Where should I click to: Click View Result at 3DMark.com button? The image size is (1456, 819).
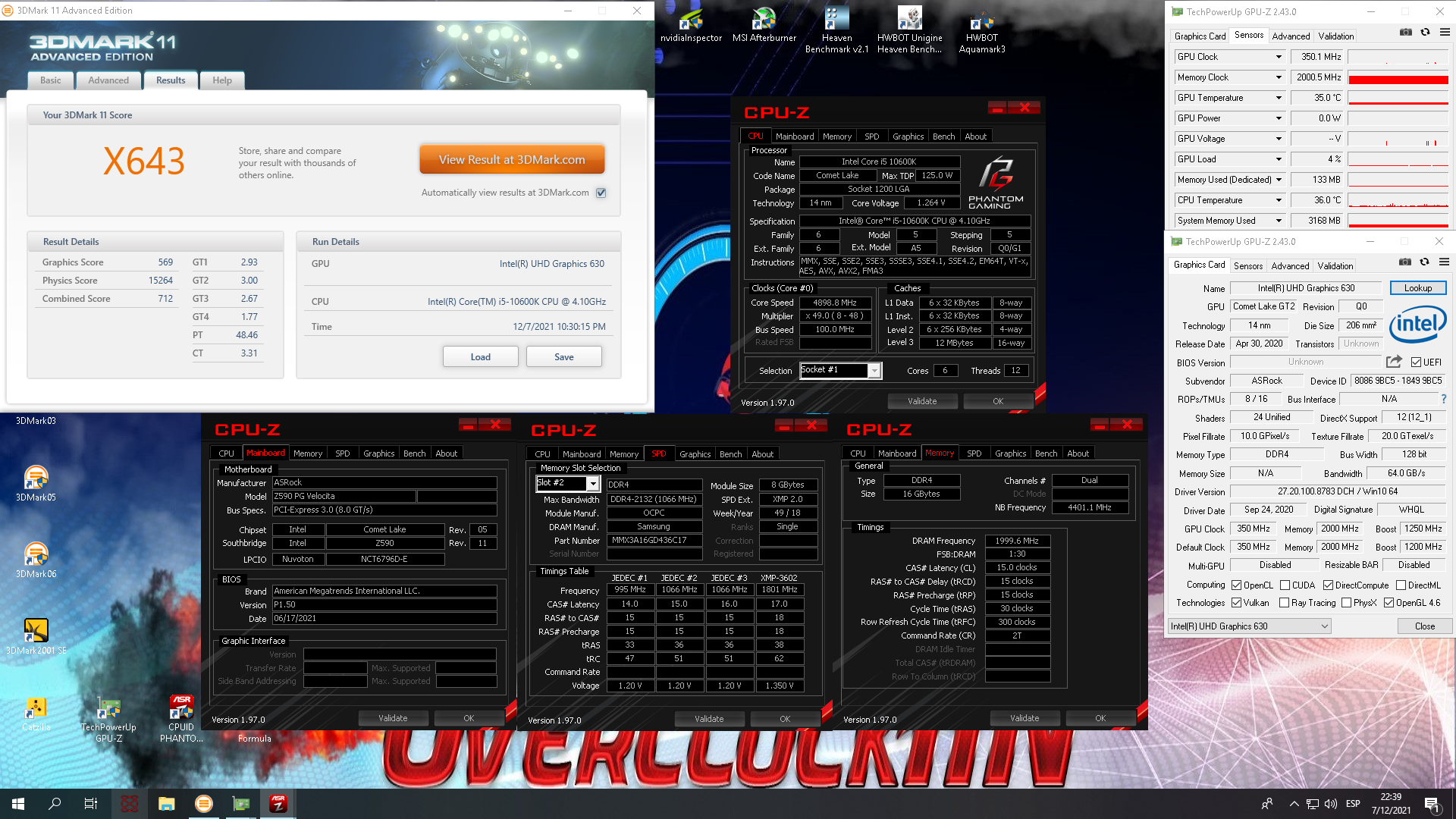[x=512, y=160]
